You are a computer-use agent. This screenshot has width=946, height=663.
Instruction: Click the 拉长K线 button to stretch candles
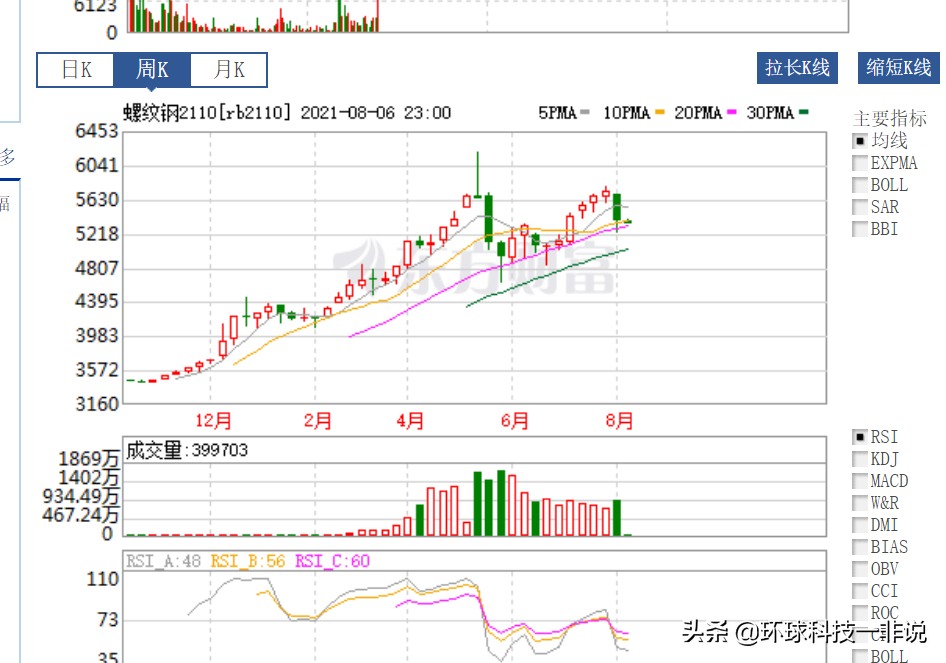(797, 68)
